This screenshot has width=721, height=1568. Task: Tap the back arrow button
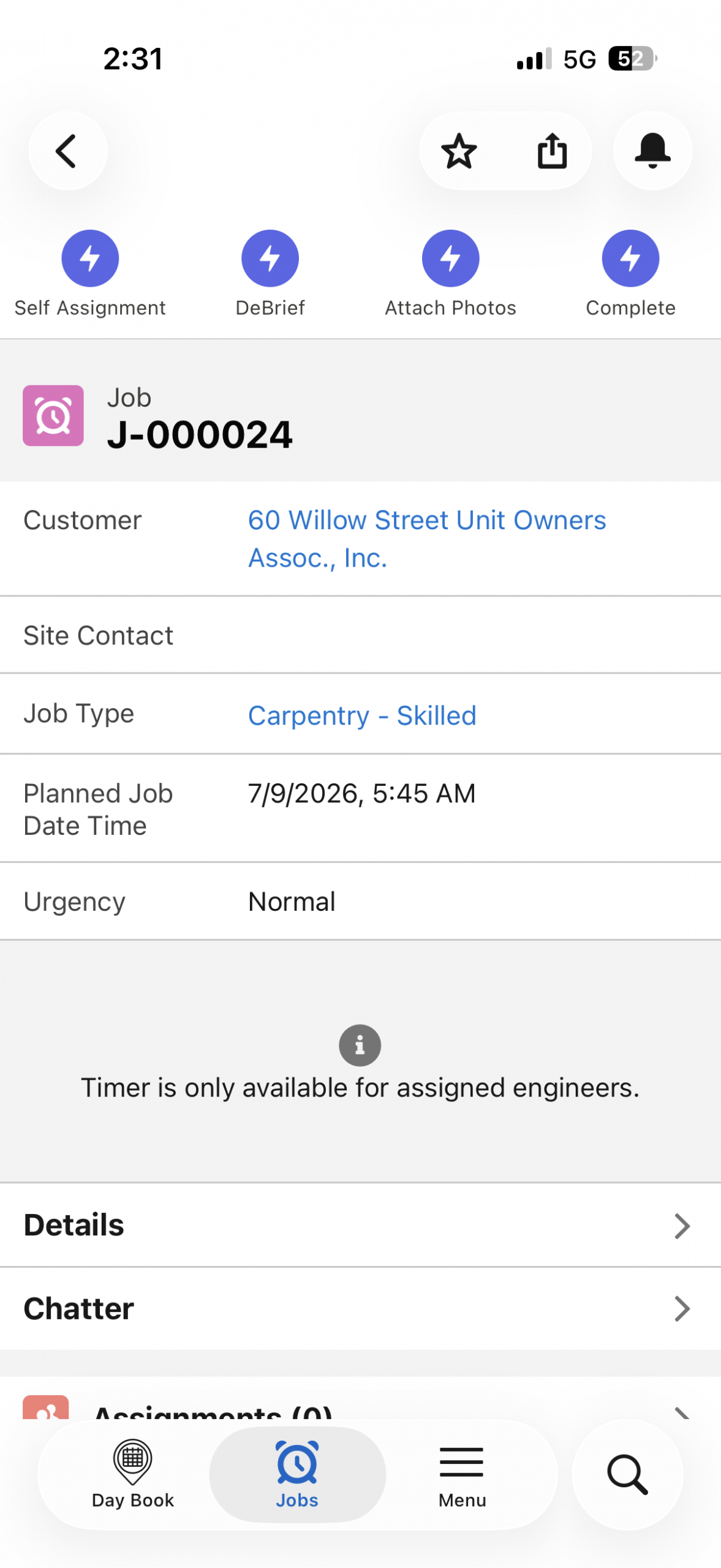tap(67, 151)
